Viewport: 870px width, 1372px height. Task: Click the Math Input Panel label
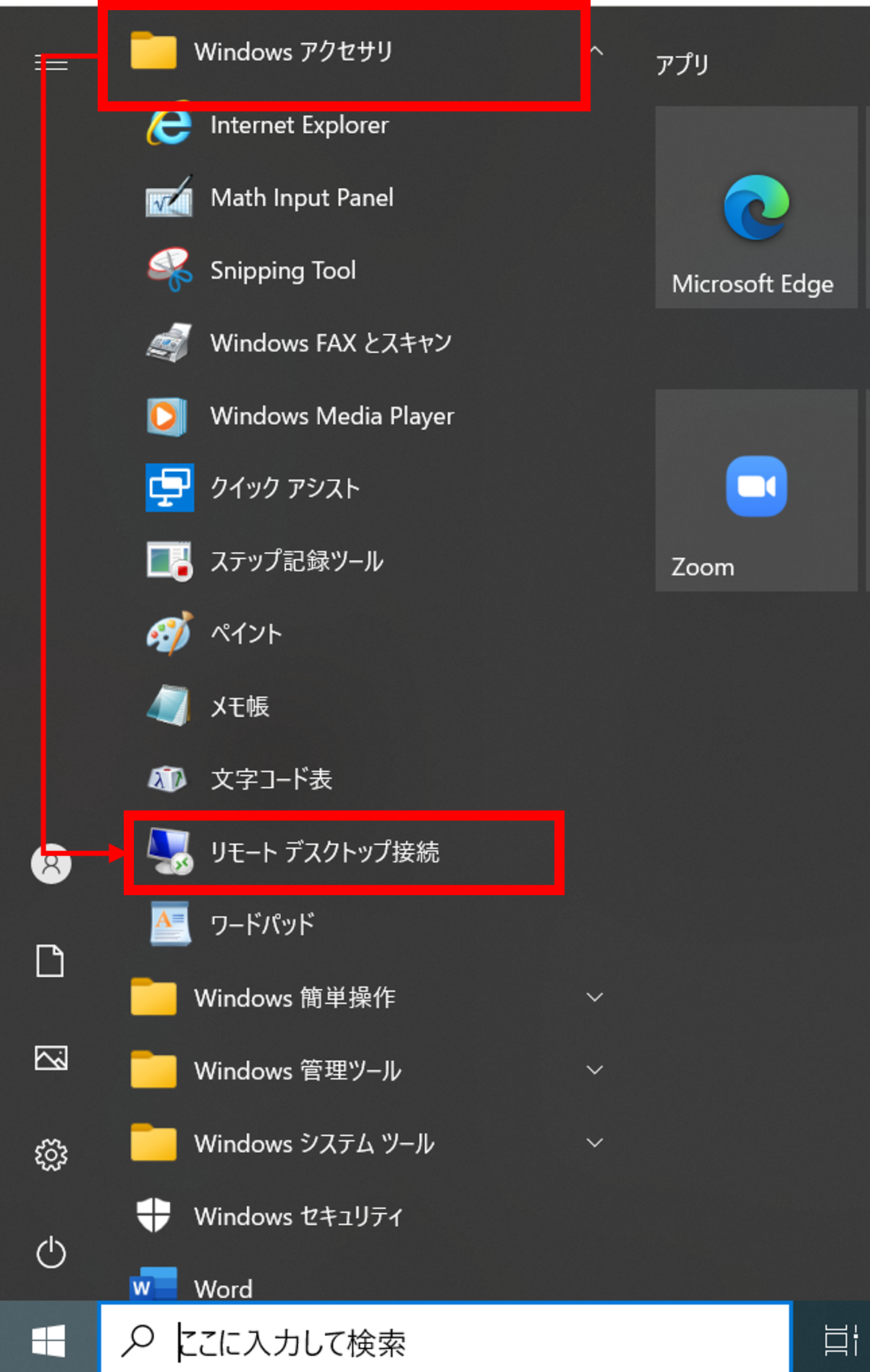302,198
